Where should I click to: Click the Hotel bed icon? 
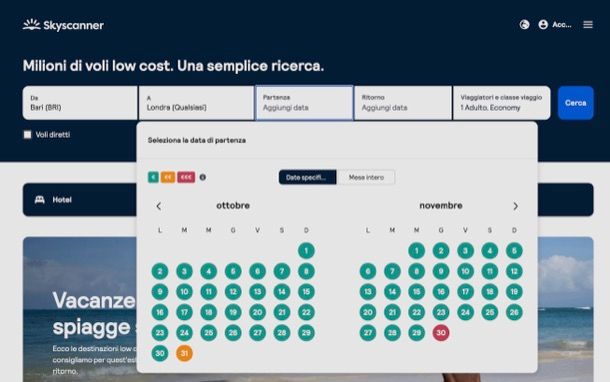point(40,200)
